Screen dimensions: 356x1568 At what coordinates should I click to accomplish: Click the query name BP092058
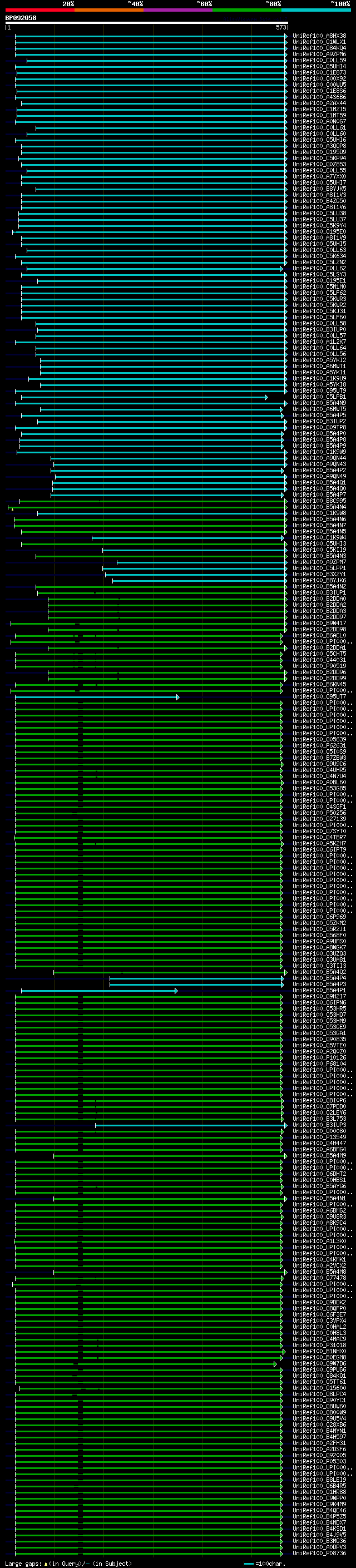pyautogui.click(x=21, y=18)
